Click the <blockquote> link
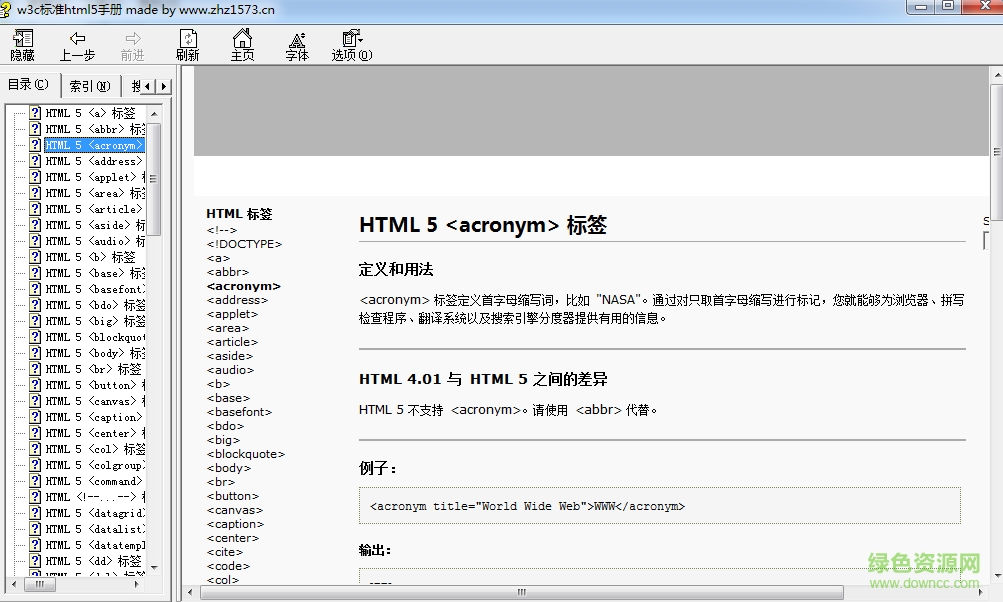The image size is (1003, 602). click(246, 453)
